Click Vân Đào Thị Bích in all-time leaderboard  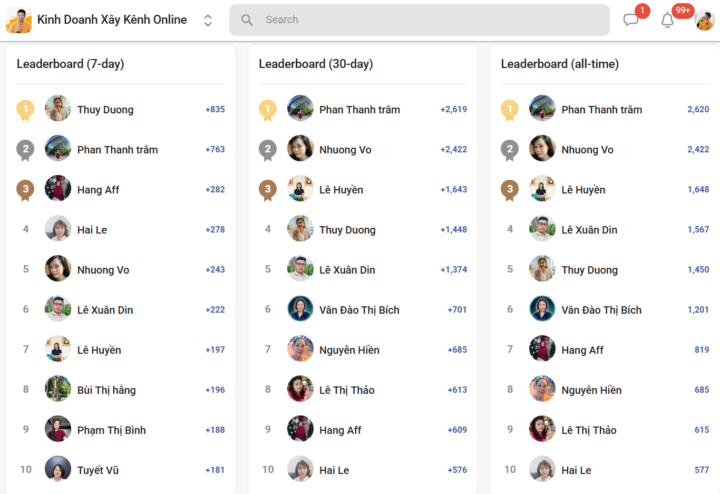coord(602,310)
